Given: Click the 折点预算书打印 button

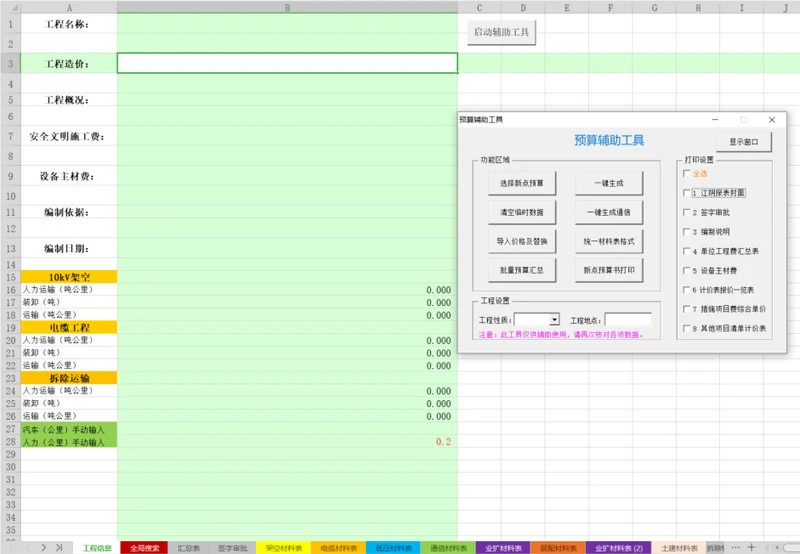Looking at the screenshot, I should 609,270.
